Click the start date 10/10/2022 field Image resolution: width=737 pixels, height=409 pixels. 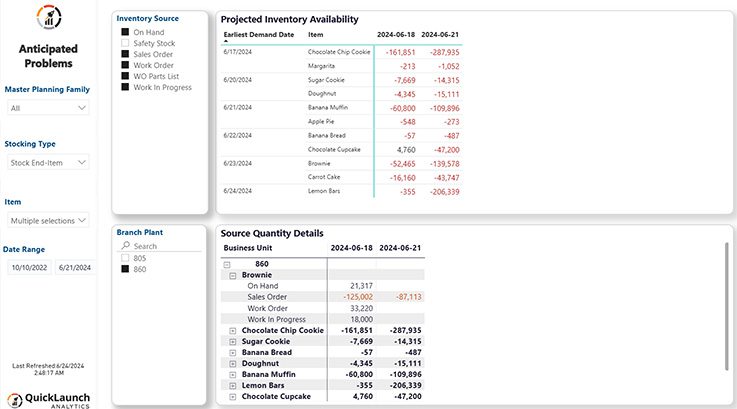(x=28, y=267)
